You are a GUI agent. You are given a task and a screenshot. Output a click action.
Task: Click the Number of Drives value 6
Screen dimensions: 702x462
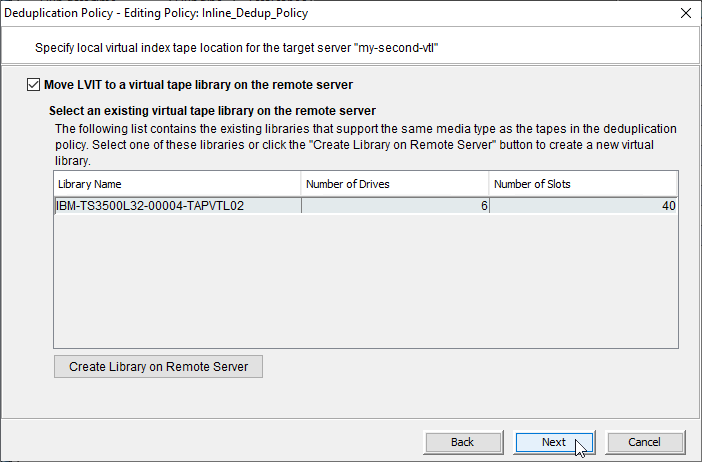pyautogui.click(x=395, y=206)
